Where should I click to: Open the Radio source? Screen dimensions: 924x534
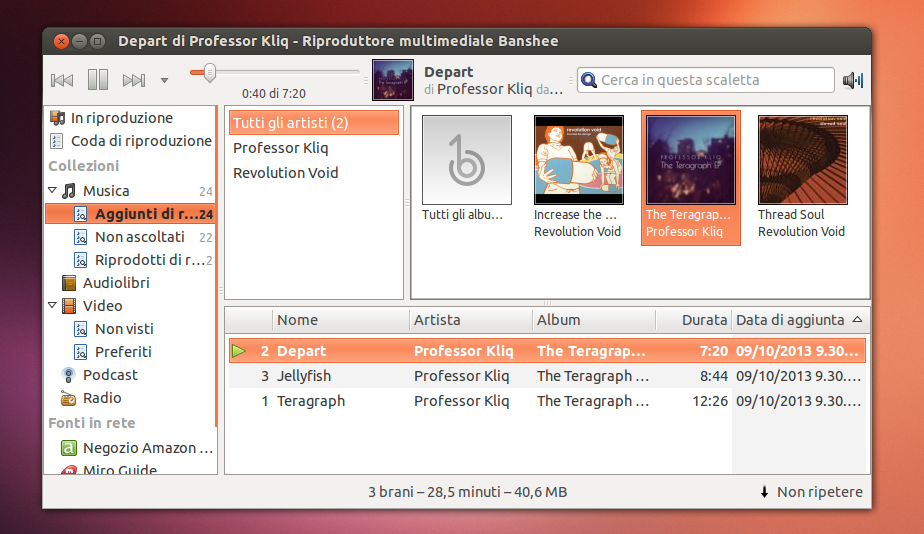click(x=102, y=398)
